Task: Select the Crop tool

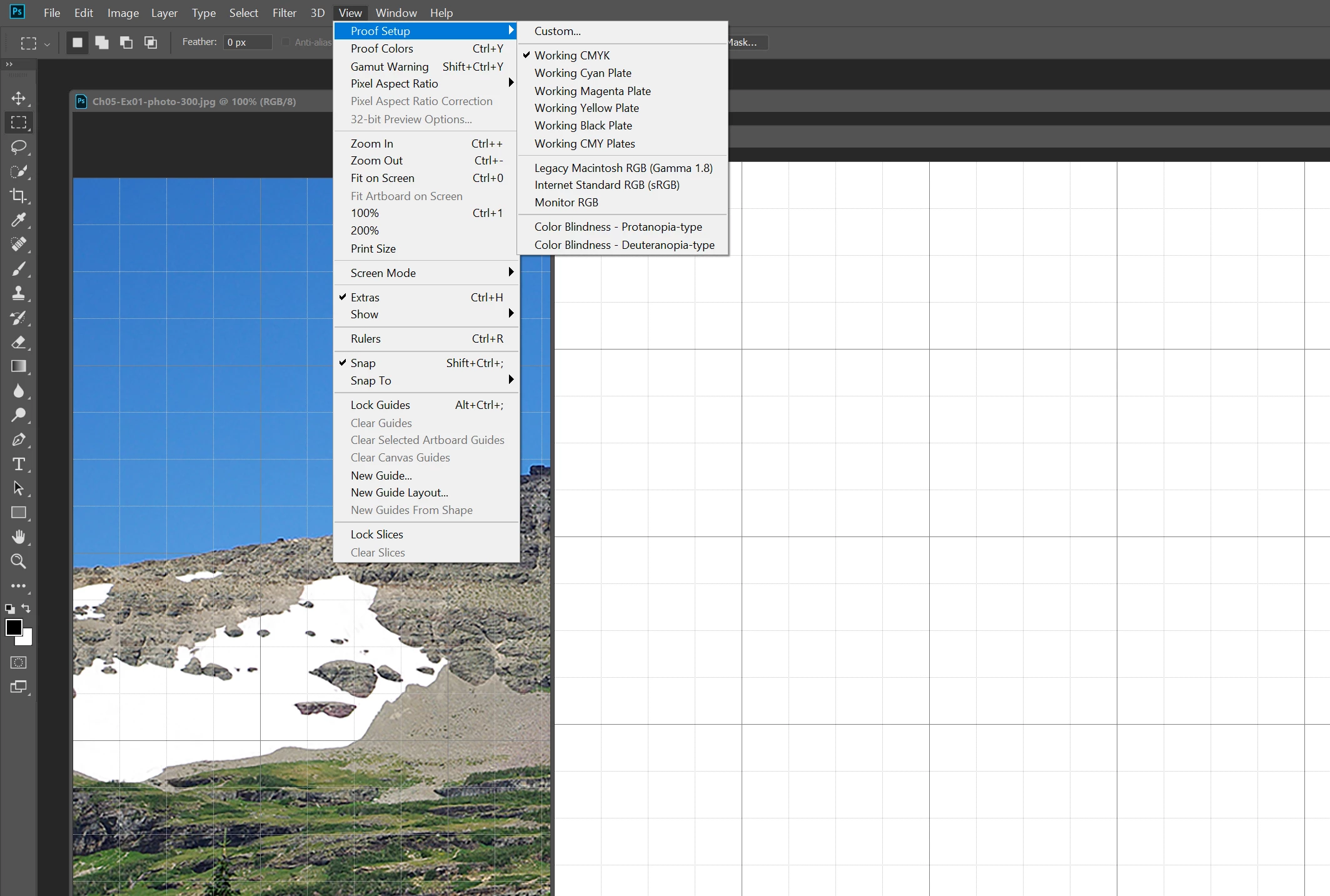Action: (19, 196)
